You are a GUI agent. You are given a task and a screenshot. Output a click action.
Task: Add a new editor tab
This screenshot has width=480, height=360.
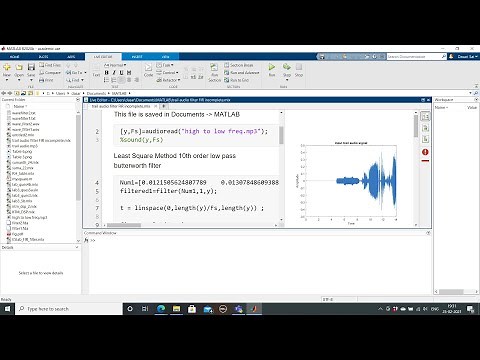pos(164,106)
